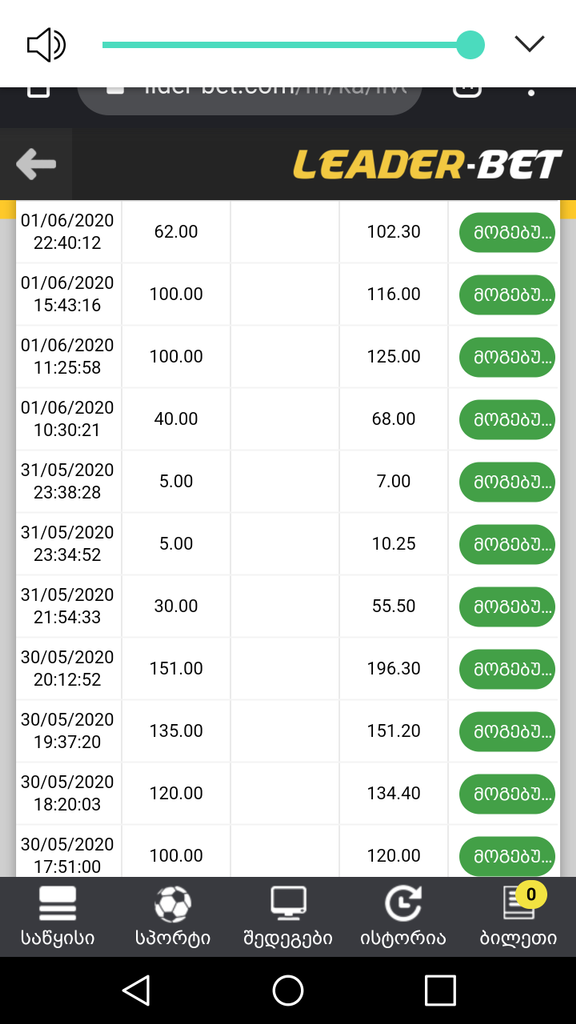Click the status button for 102.30 bet
The image size is (576, 1024).
point(507,232)
